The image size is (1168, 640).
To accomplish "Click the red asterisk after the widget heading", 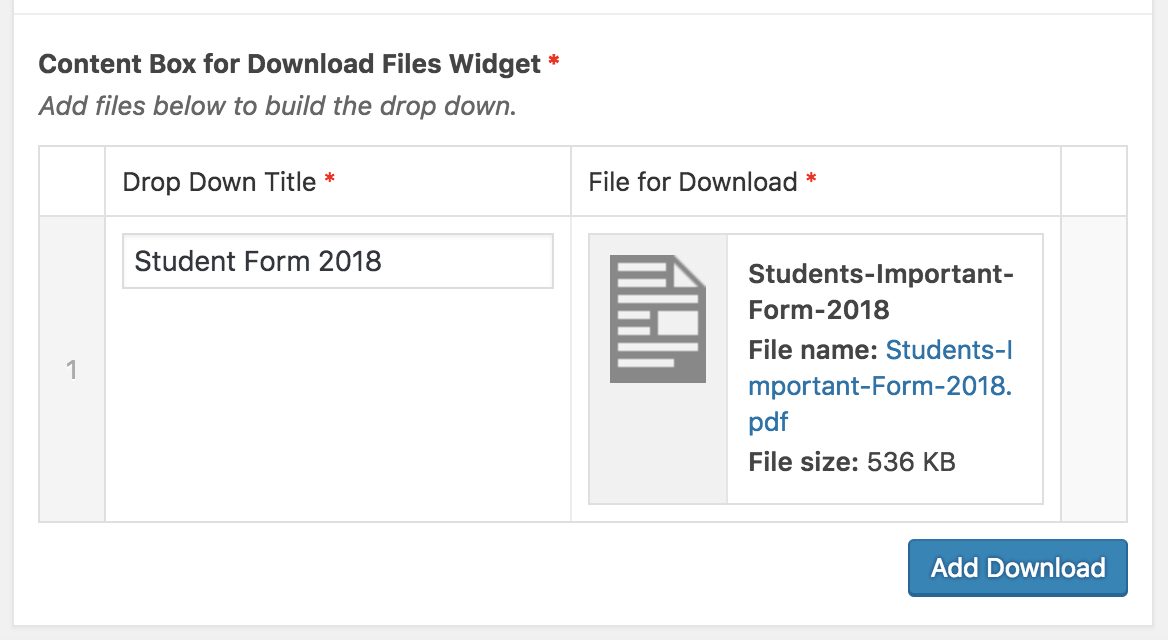I will coord(553,60).
